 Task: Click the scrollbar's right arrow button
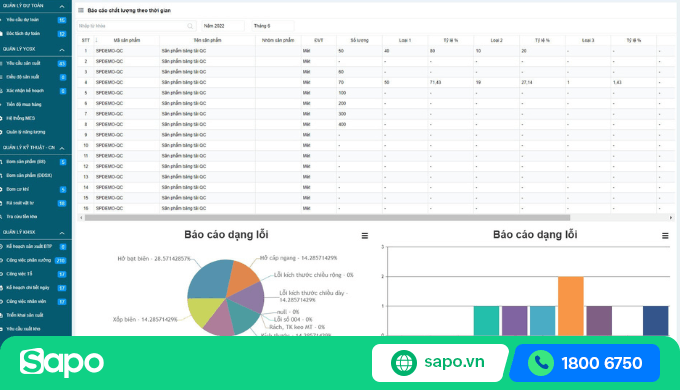coord(671,218)
